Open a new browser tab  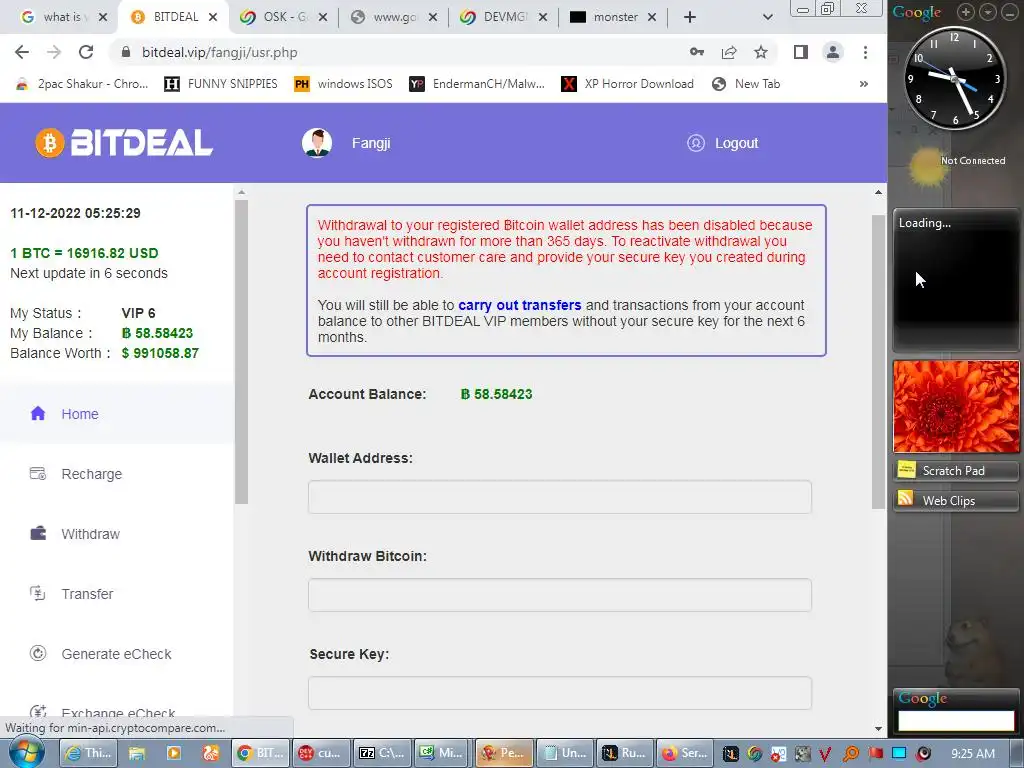tap(690, 17)
